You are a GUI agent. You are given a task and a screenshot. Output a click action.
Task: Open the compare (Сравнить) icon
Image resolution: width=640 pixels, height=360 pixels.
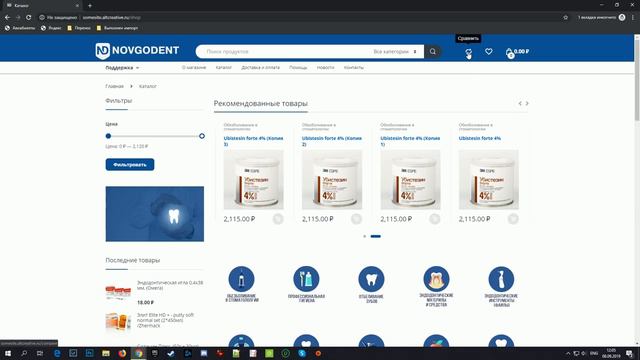click(469, 52)
